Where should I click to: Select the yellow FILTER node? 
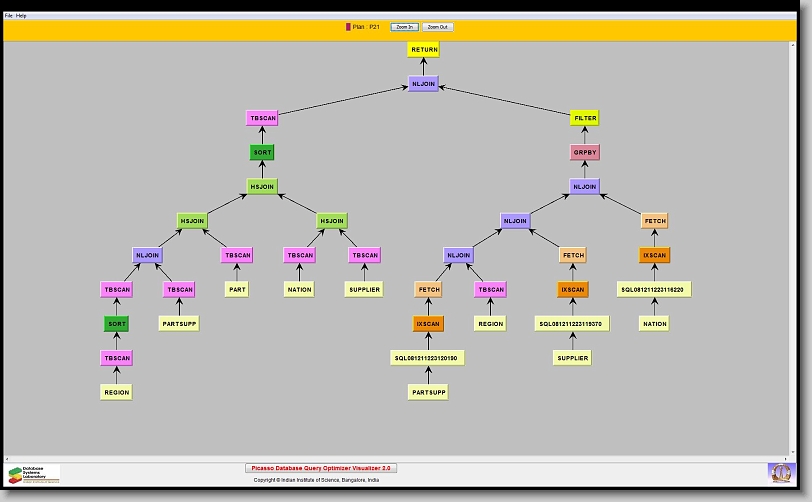click(x=585, y=118)
